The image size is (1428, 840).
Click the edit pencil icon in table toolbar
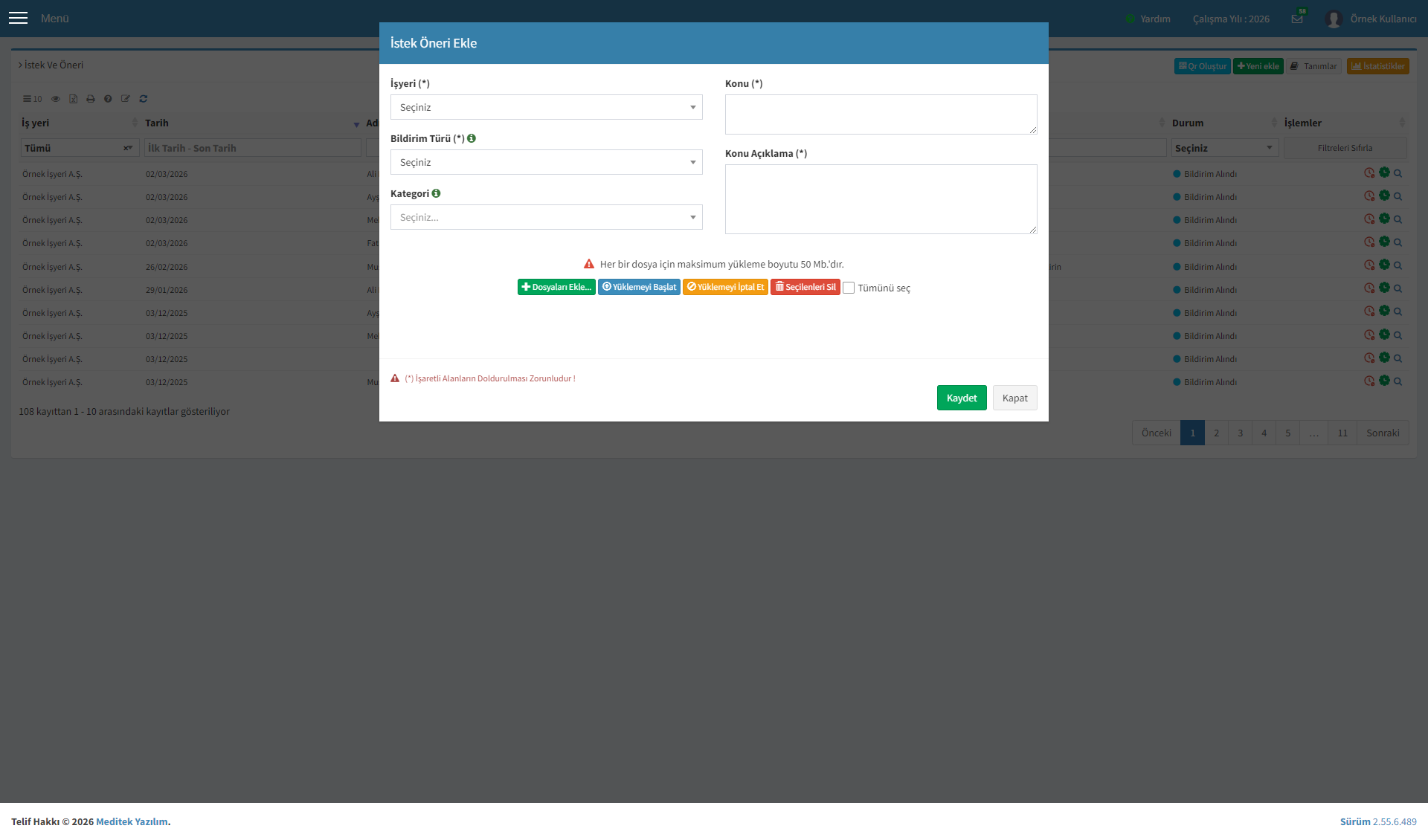coord(126,99)
